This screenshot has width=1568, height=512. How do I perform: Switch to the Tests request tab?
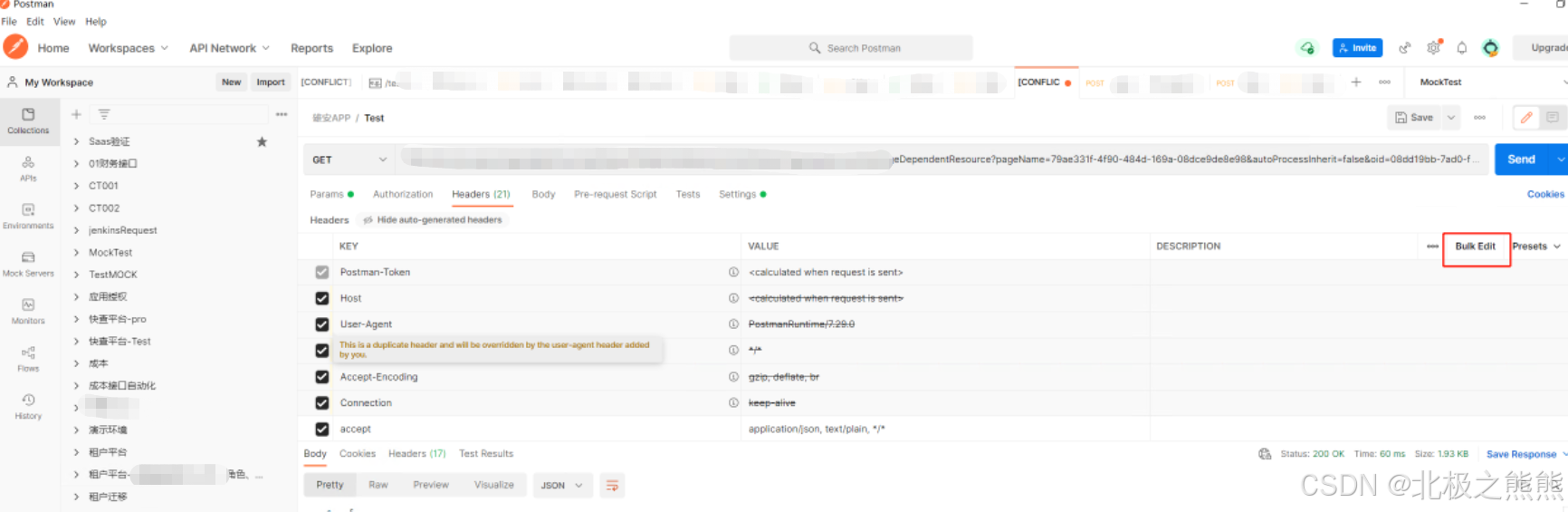click(x=688, y=194)
